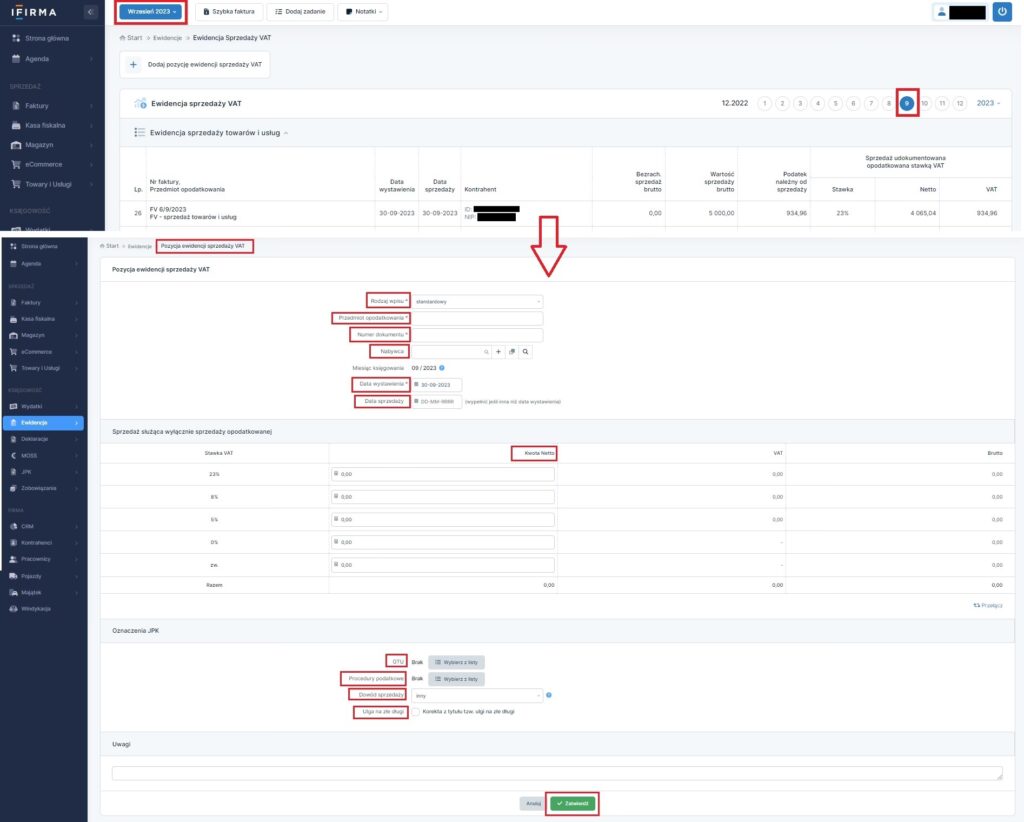1024x822 pixels.
Task: Click the blue power logout icon
Action: (x=1003, y=12)
